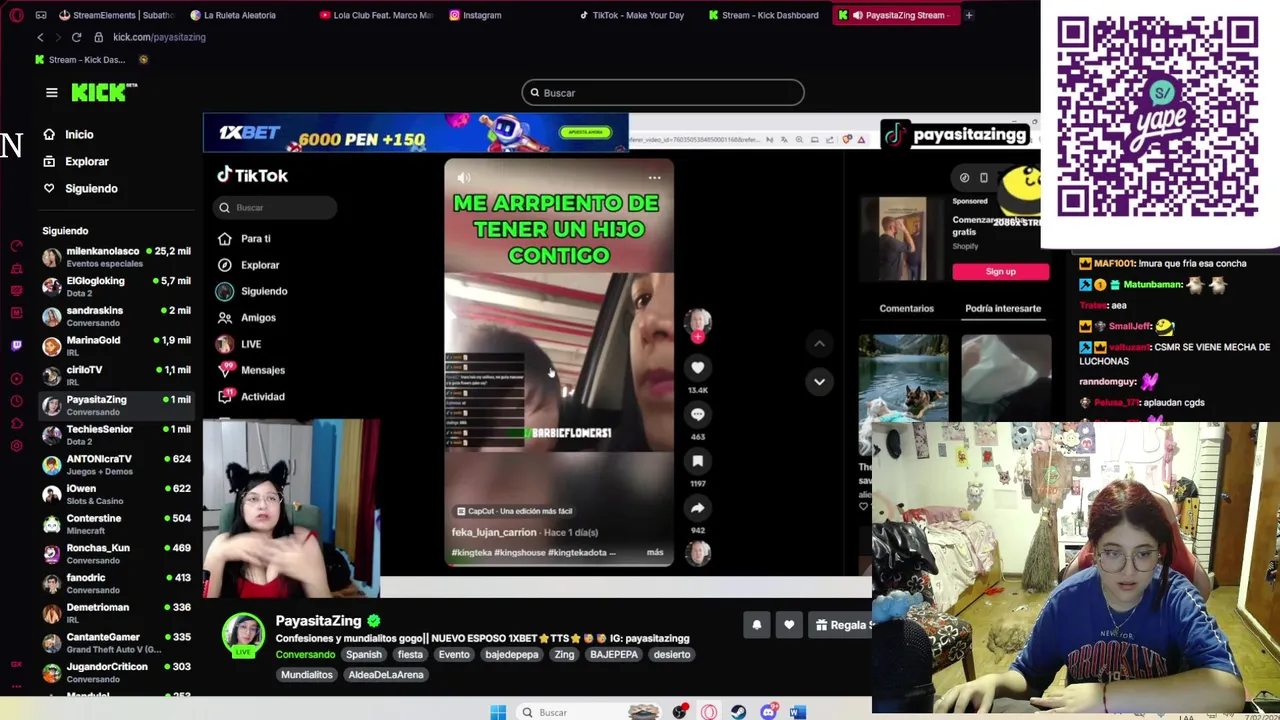Viewport: 1280px width, 720px height.
Task: Bookmark the TikTok video
Action: tap(698, 461)
